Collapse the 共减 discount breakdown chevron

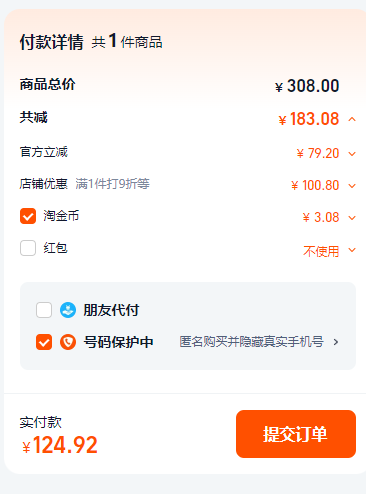pos(352,119)
